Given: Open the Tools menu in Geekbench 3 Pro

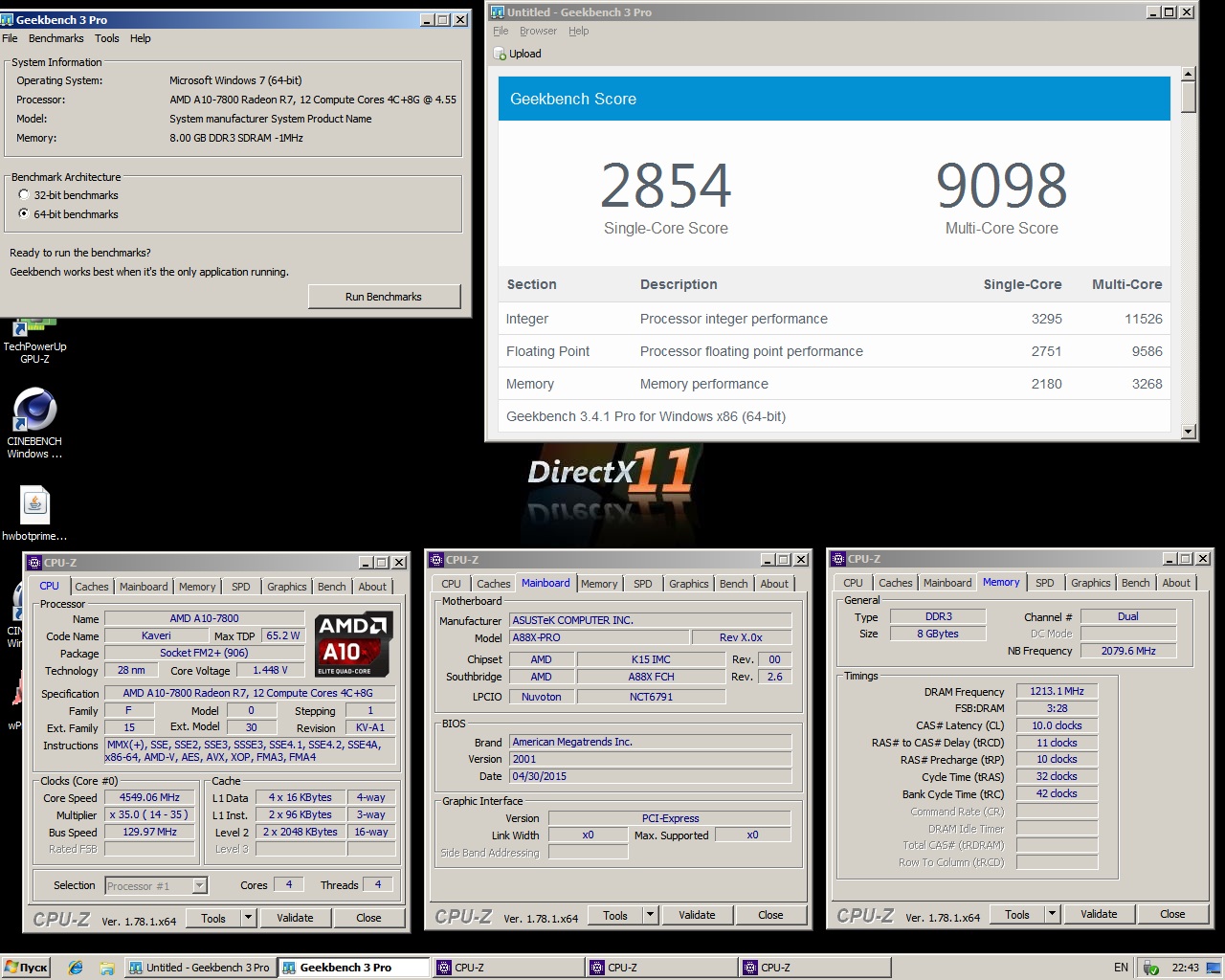Looking at the screenshot, I should tap(107, 38).
